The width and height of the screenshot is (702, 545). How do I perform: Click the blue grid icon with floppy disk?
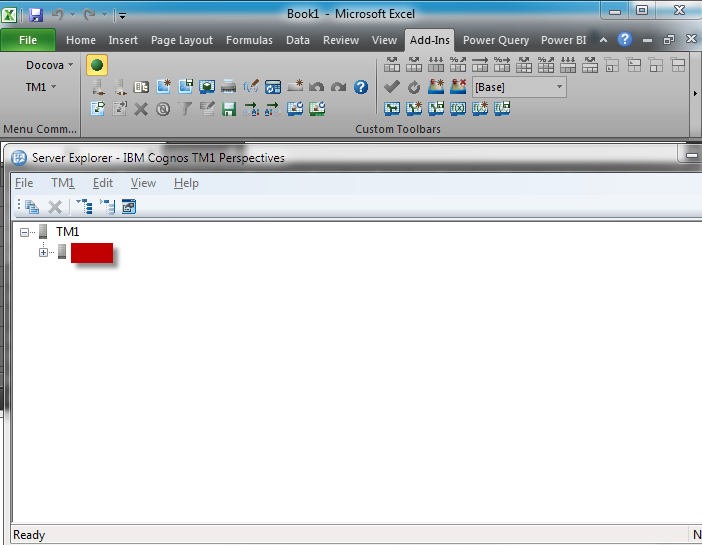(185, 86)
